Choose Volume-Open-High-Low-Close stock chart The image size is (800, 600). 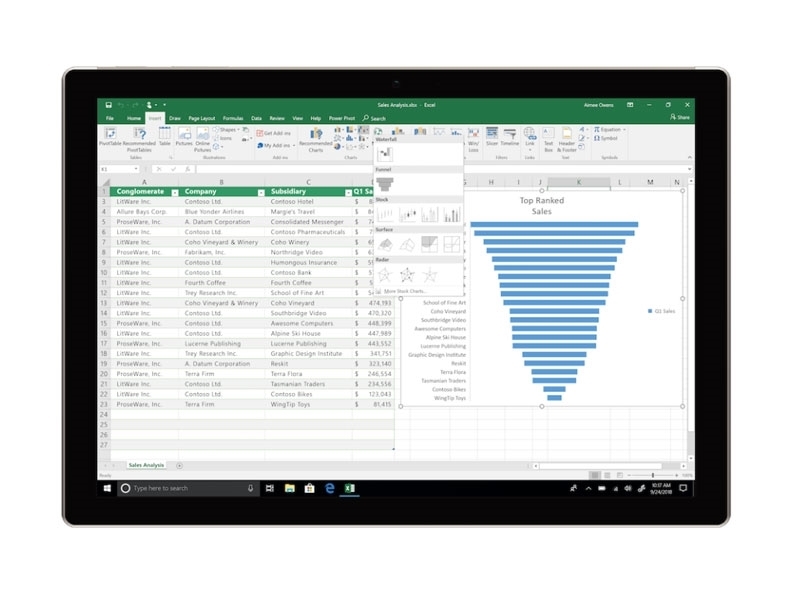451,214
